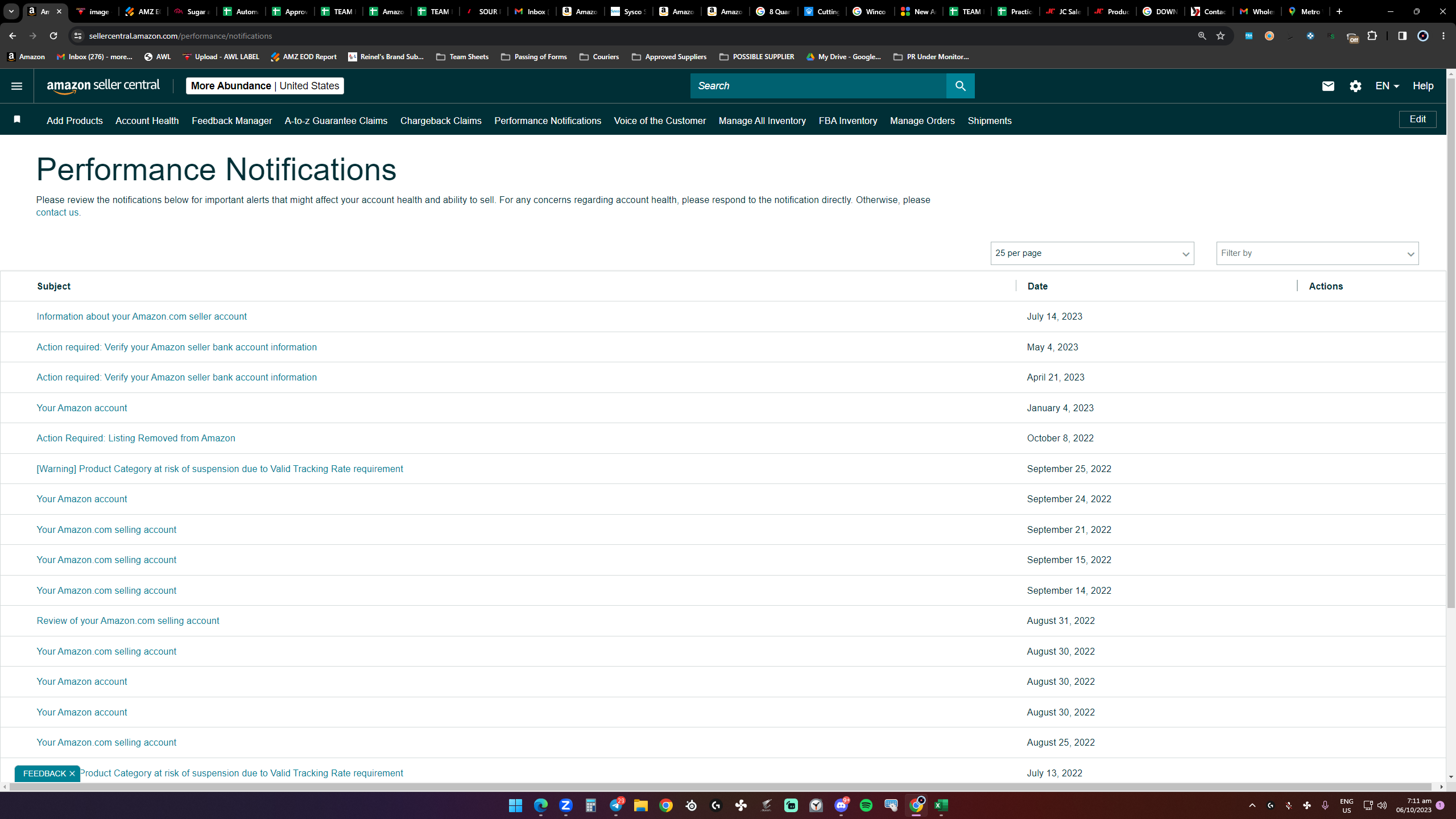
Task: Open File Explorer from the taskbar
Action: coord(640,805)
